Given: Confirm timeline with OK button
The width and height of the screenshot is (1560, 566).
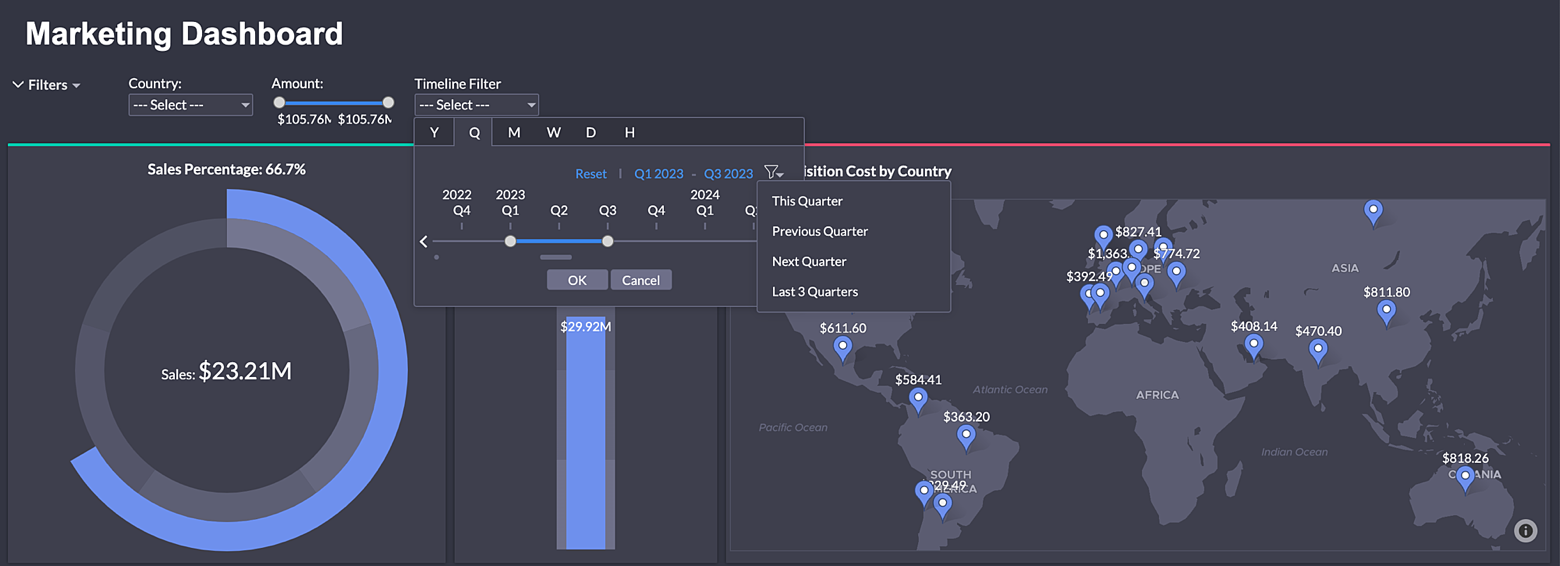Looking at the screenshot, I should (577, 280).
